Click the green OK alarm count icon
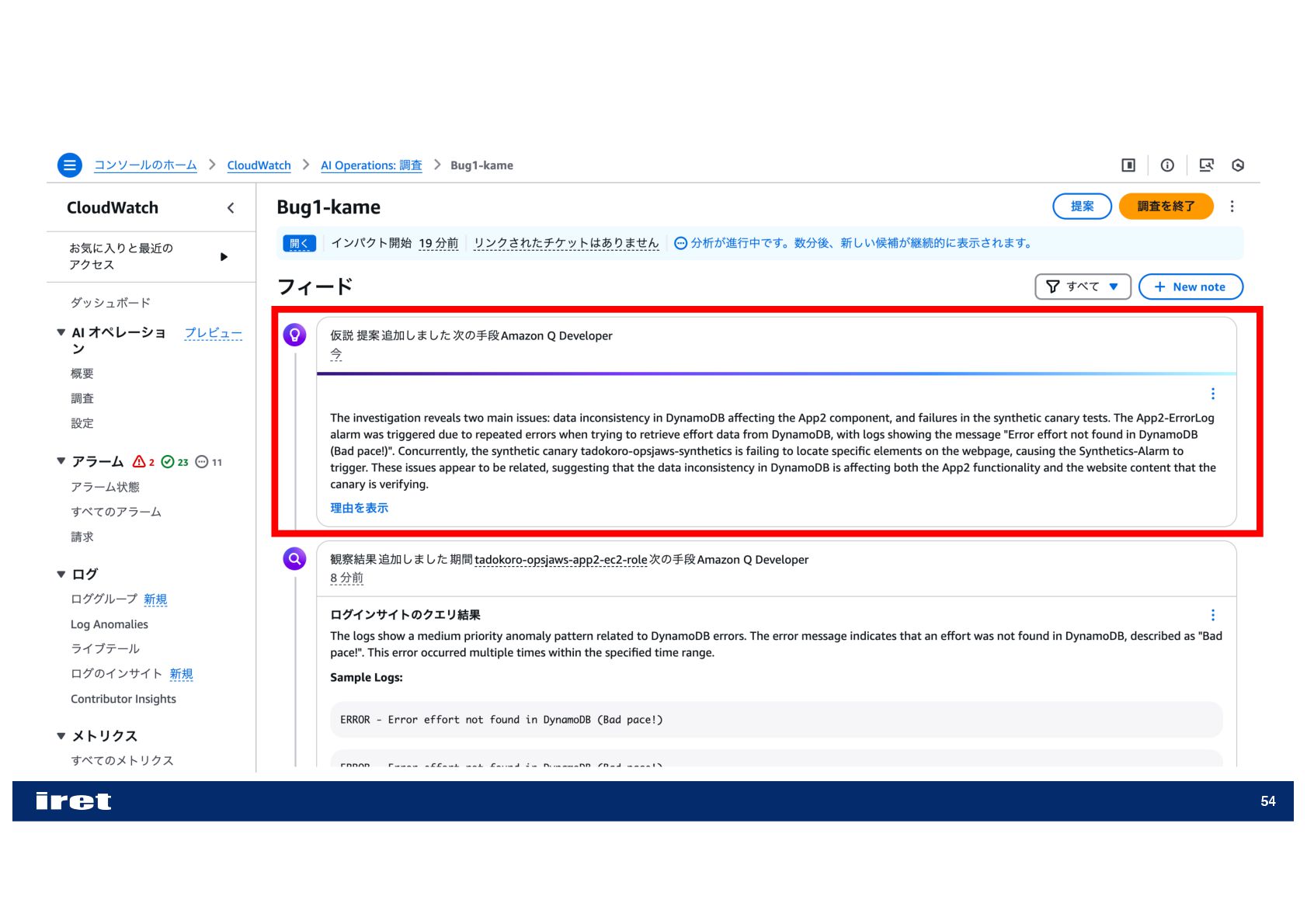The width and height of the screenshot is (1307, 924). tap(168, 462)
